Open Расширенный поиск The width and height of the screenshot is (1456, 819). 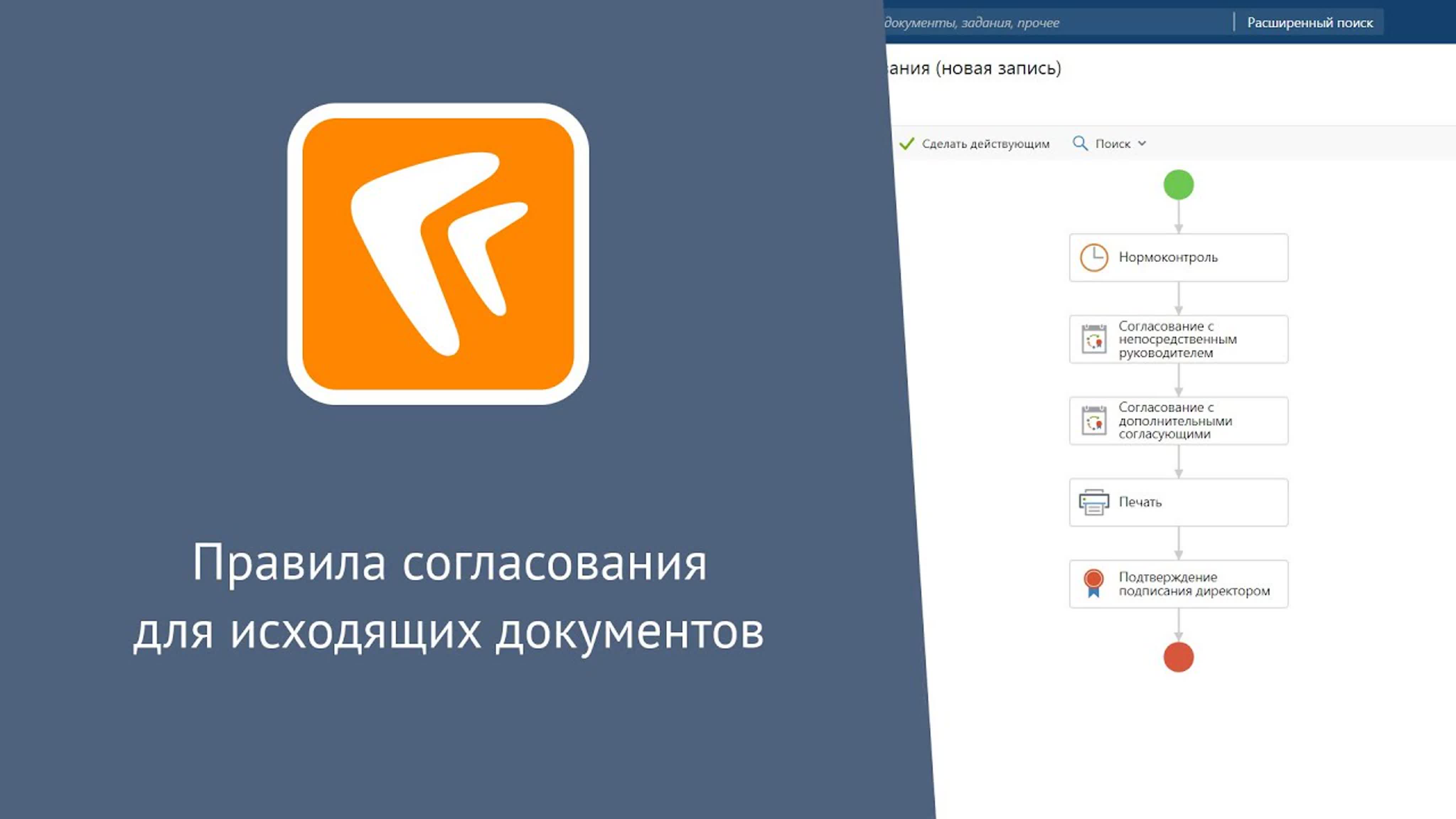coord(1310,23)
